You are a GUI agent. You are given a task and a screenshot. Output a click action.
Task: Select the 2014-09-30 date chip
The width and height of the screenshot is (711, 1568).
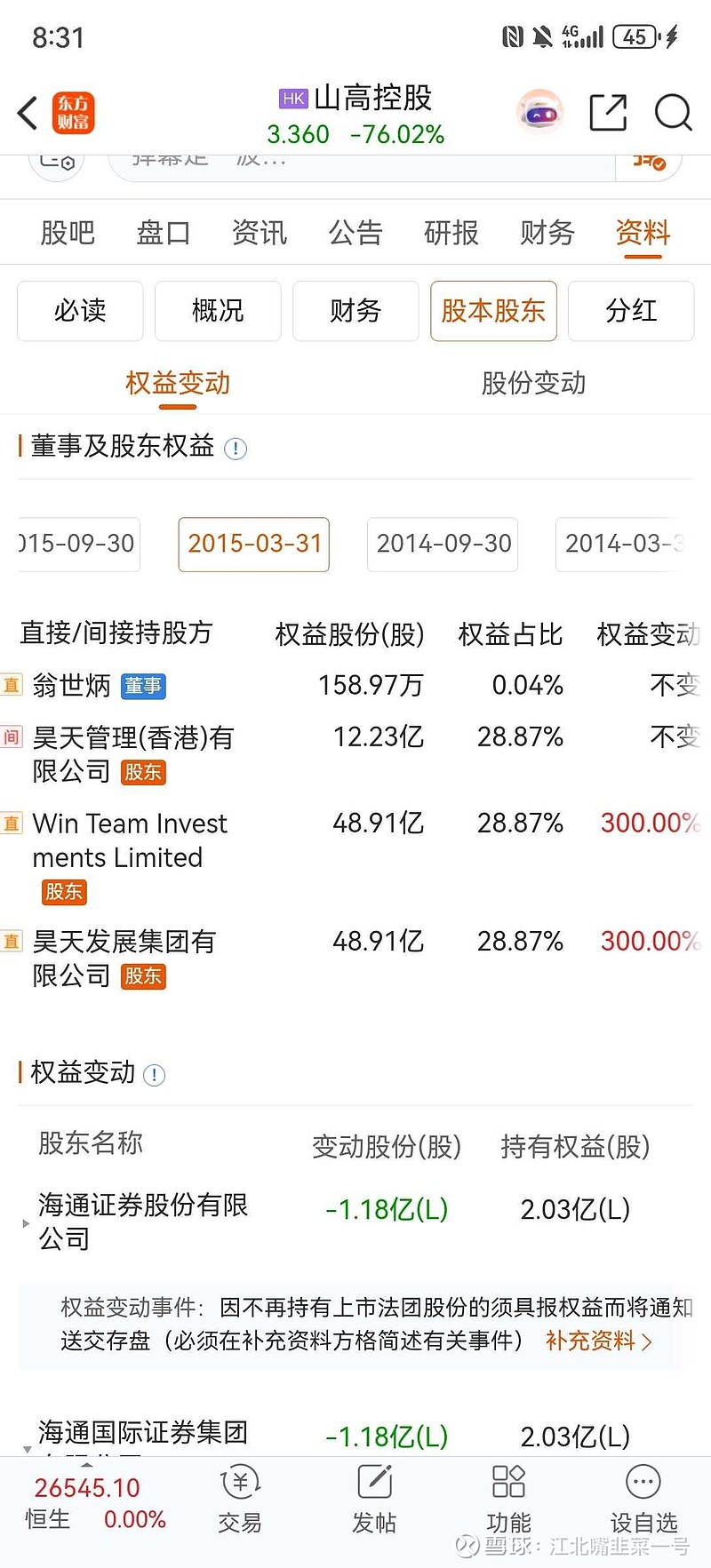coord(443,544)
